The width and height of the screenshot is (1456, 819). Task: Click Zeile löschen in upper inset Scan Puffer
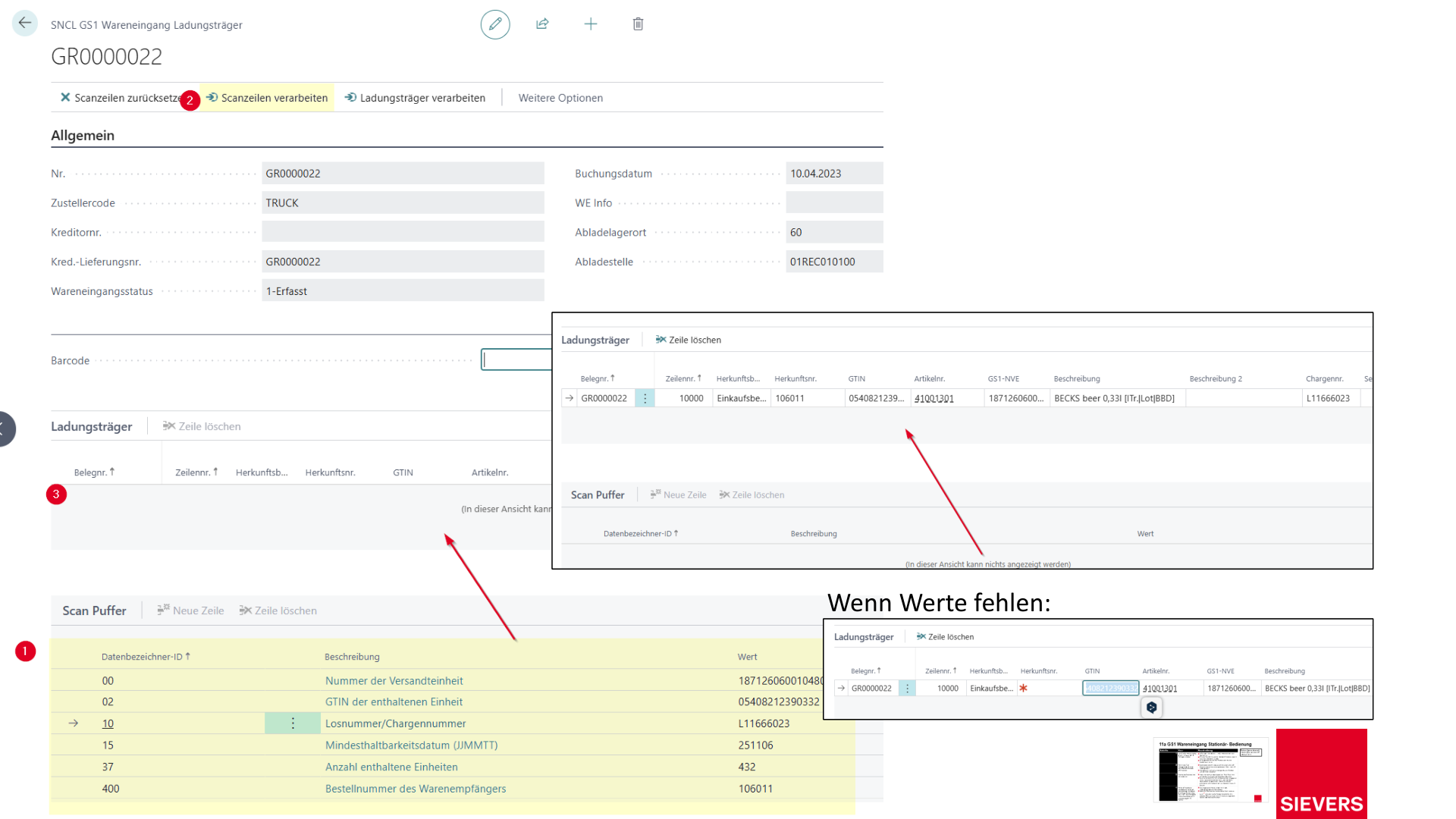pyautogui.click(x=752, y=494)
